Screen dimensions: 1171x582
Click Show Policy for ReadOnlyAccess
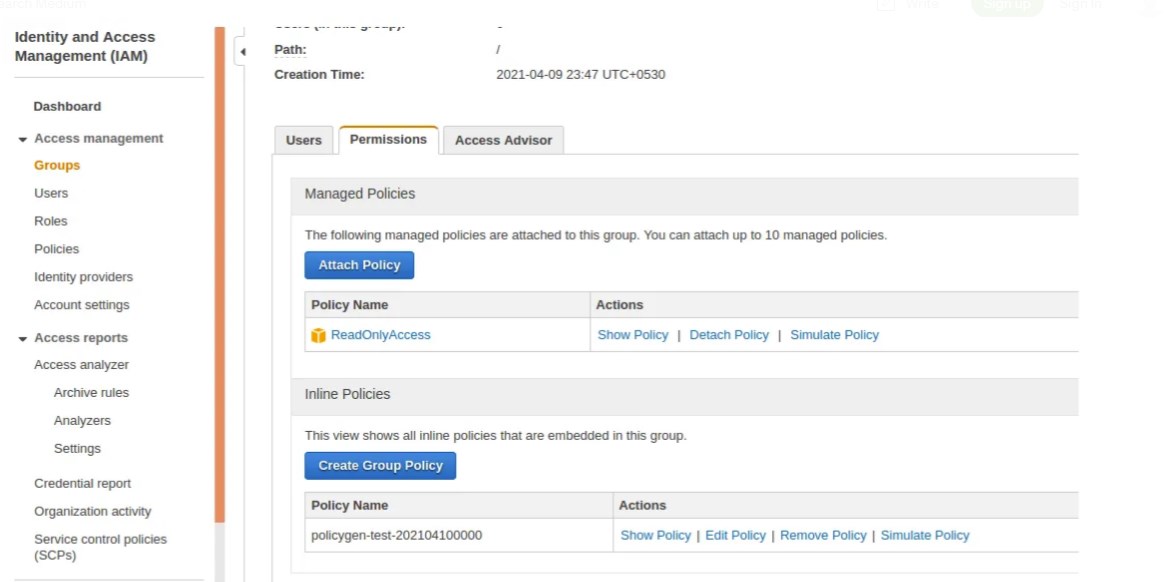[632, 335]
